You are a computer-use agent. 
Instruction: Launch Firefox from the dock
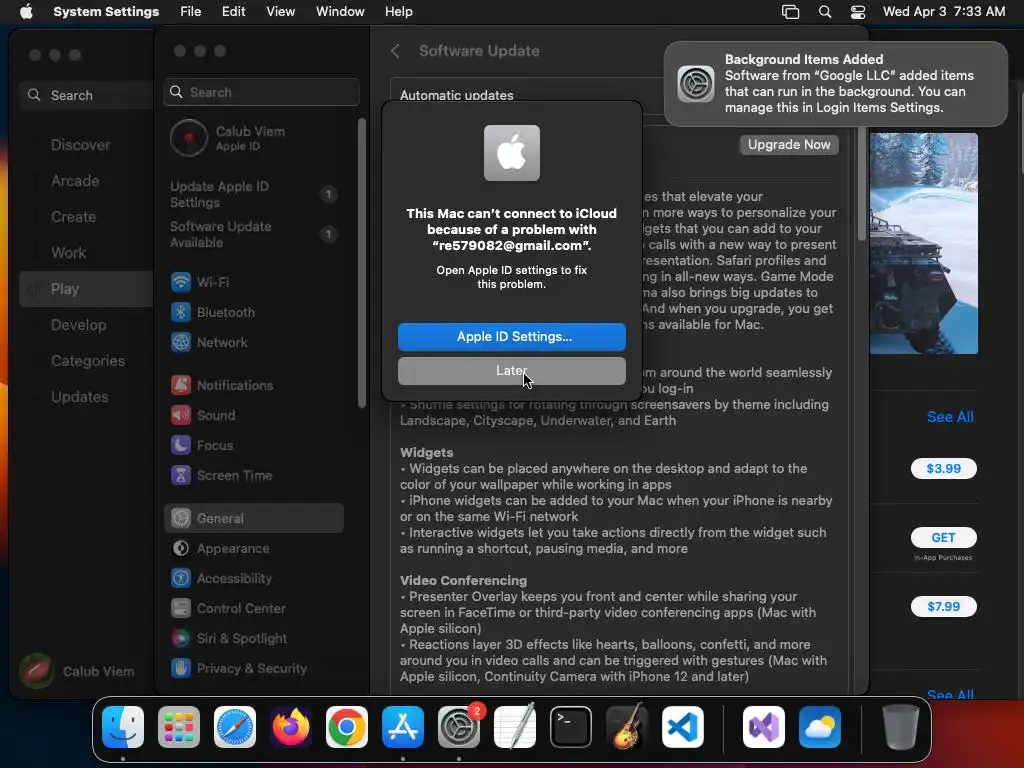click(x=291, y=727)
